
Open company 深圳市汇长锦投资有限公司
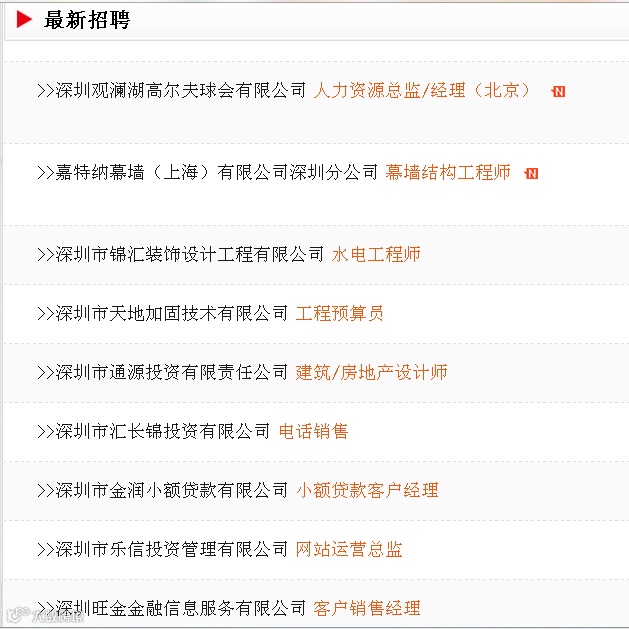click(162, 431)
